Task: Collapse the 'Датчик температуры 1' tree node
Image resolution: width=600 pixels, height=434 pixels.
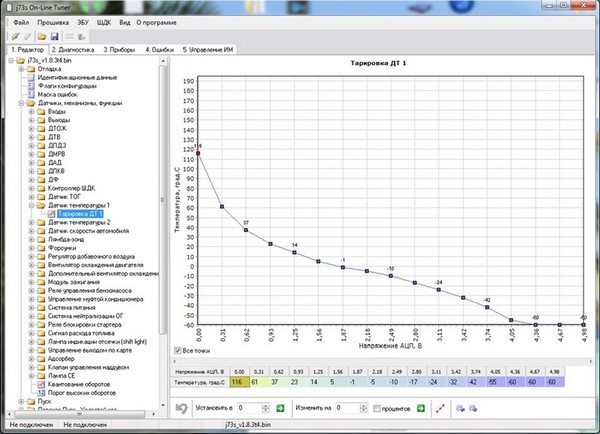Action: (x=31, y=204)
